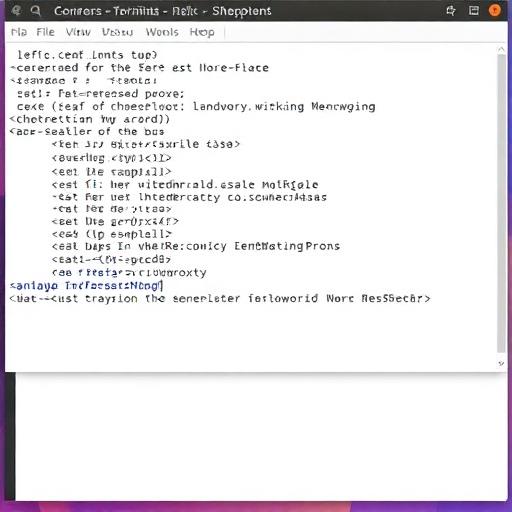Open the 'Fla' menu
Image resolution: width=512 pixels, height=512 pixels.
point(19,32)
